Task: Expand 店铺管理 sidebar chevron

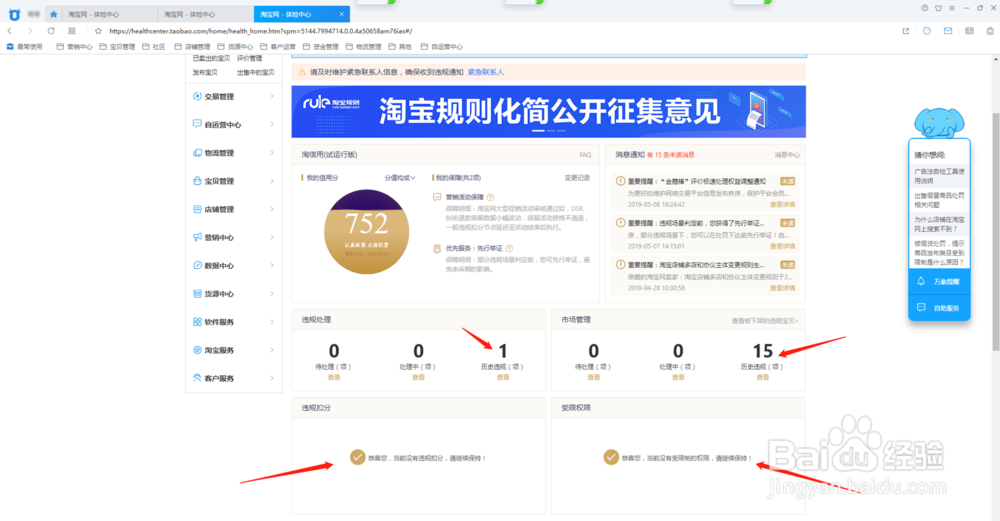Action: [272, 209]
